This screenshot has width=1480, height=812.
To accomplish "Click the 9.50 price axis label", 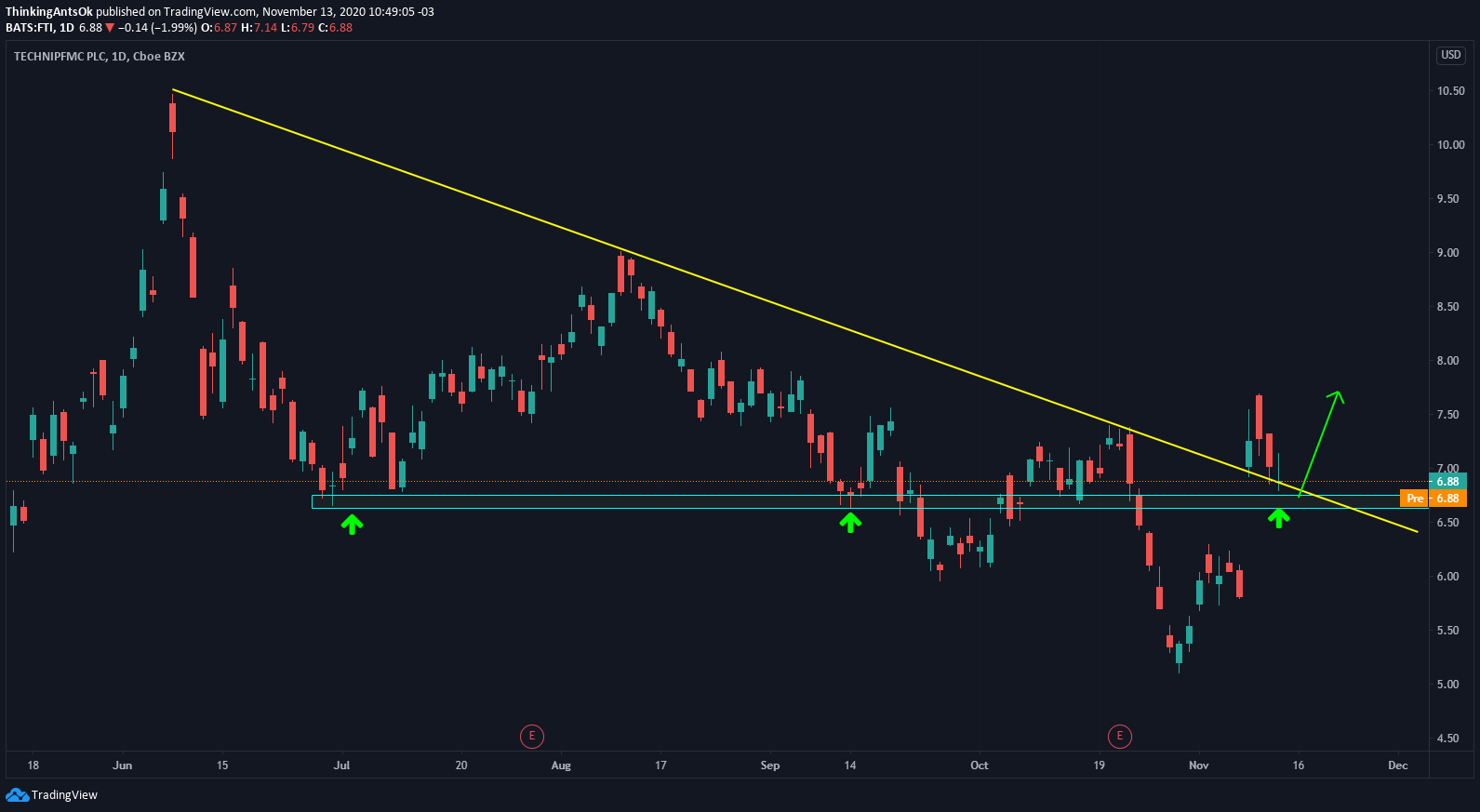I will coord(1447,199).
